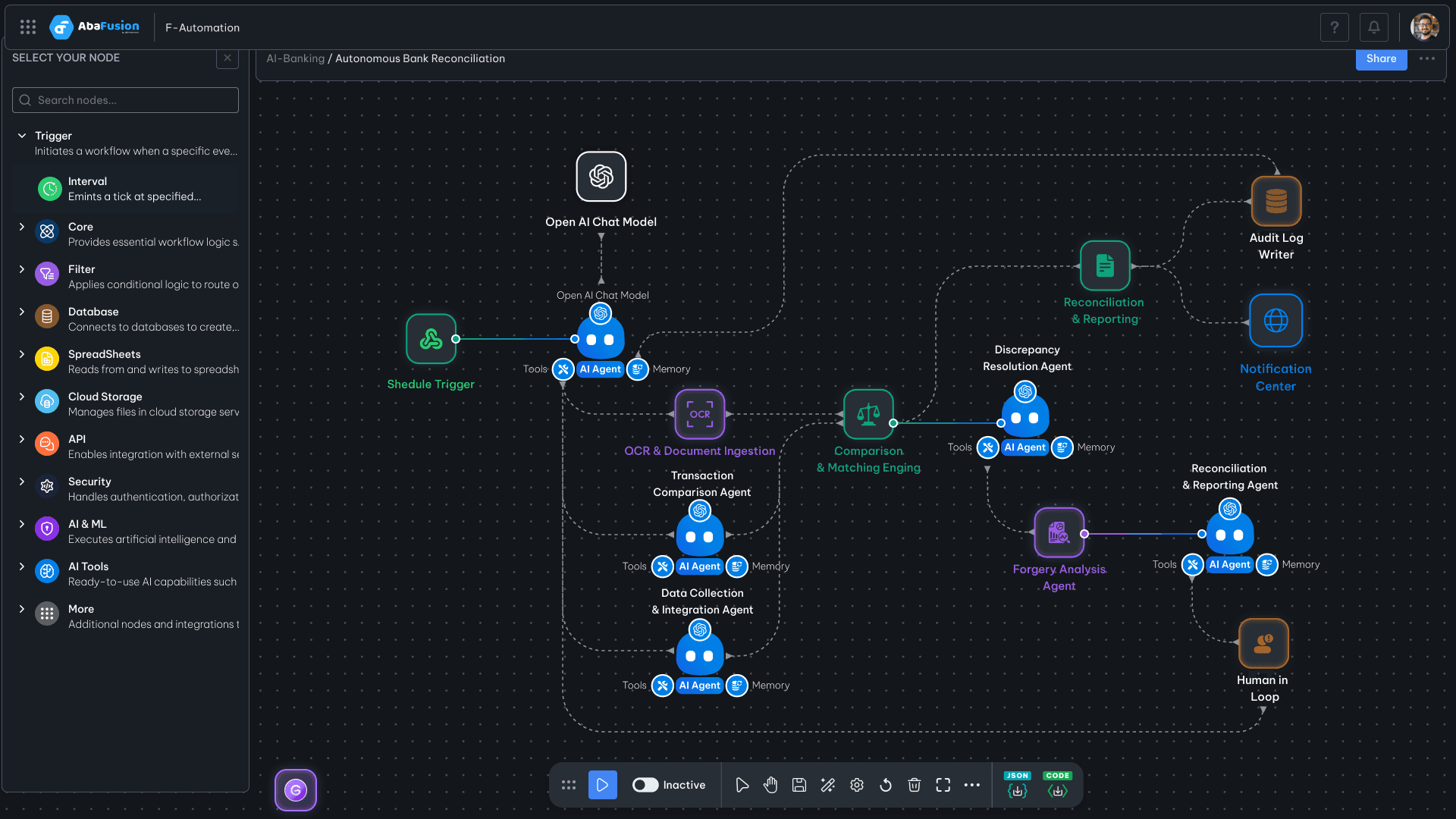This screenshot has height=819, width=1456.
Task: Close the Select Your Node panel
Action: point(227,58)
